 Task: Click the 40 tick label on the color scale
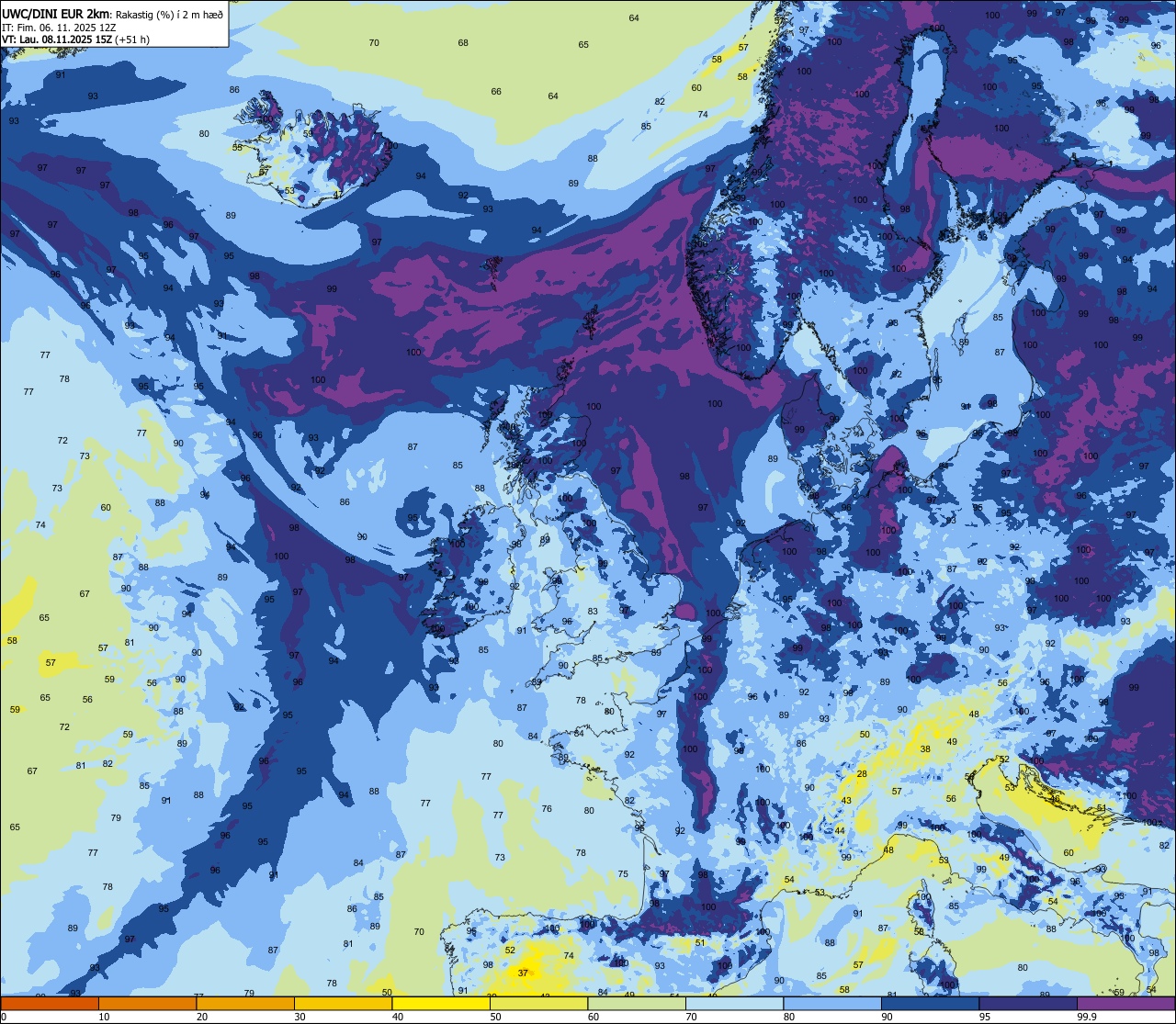[398, 1017]
